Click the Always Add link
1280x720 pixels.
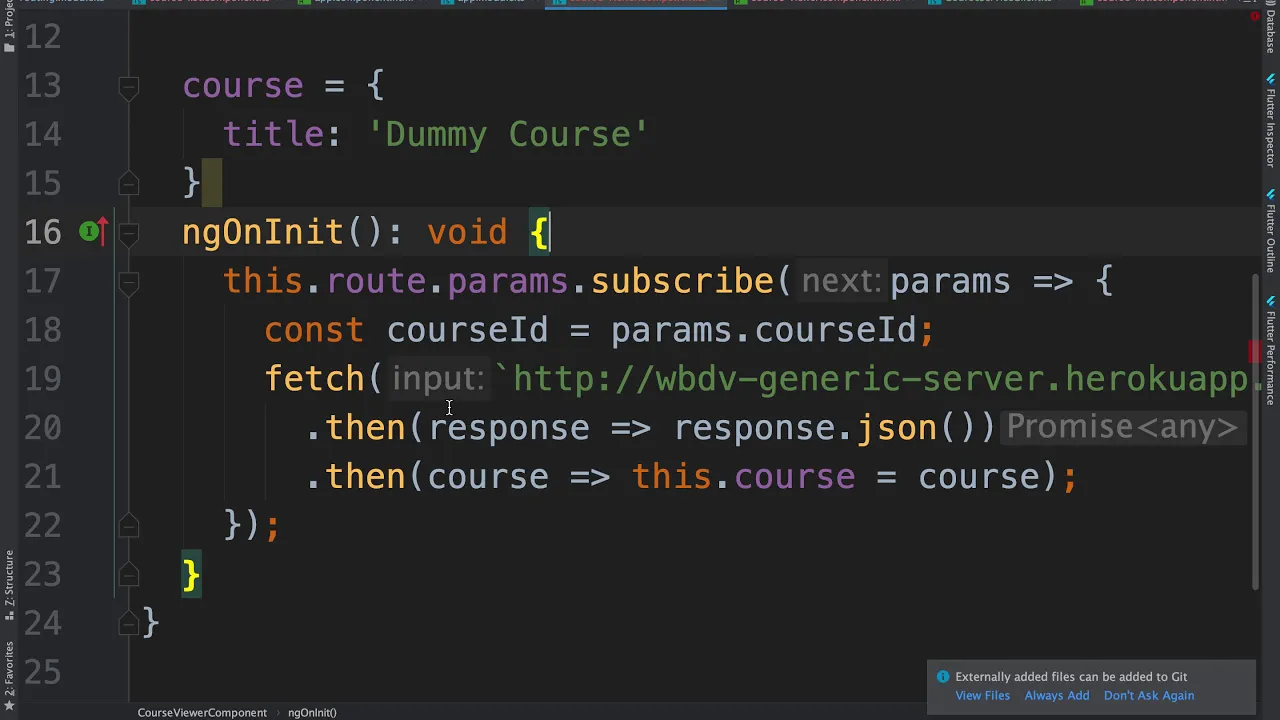(x=1056, y=696)
